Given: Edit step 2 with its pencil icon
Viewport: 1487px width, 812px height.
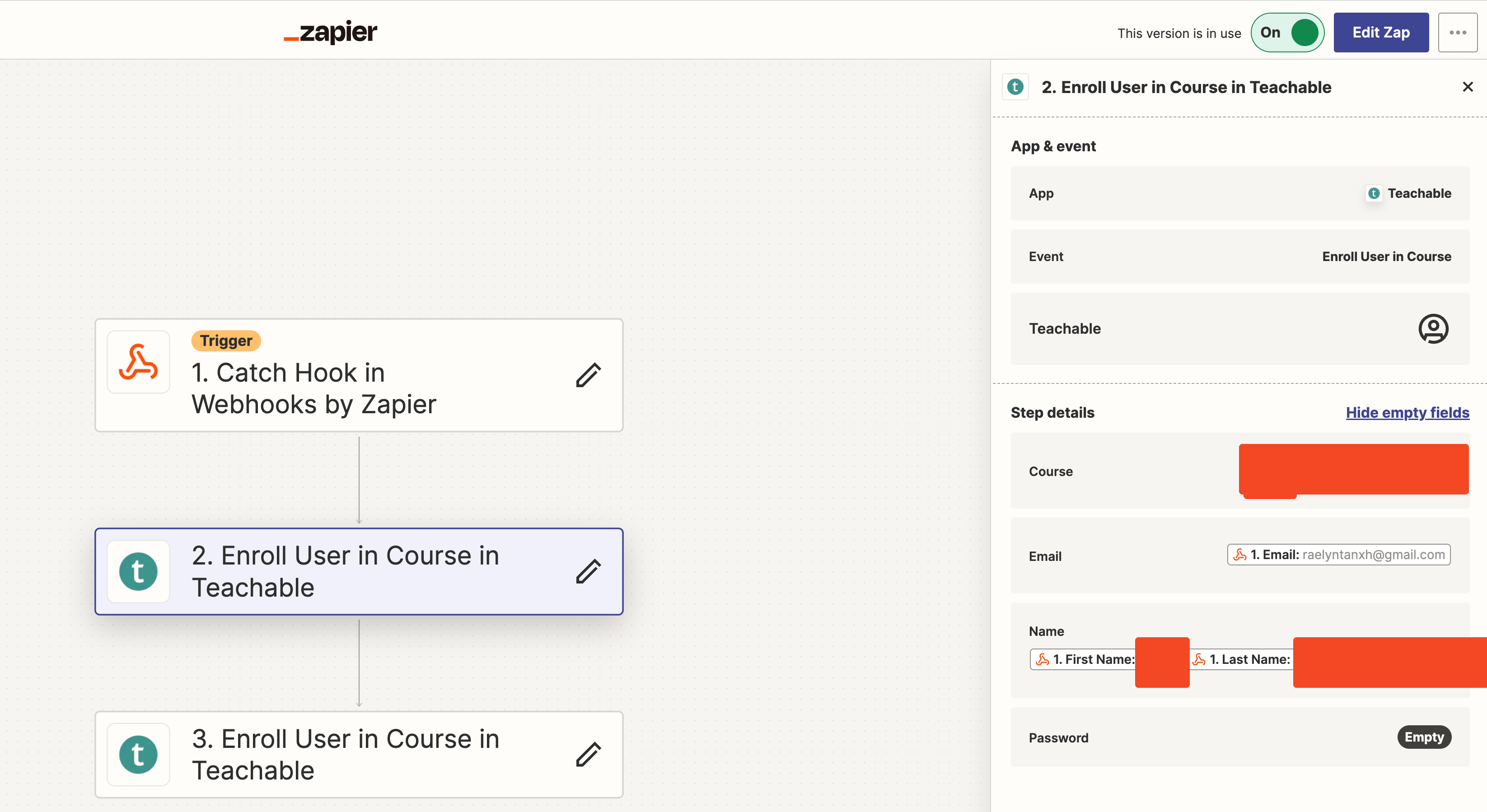Looking at the screenshot, I should [588, 571].
